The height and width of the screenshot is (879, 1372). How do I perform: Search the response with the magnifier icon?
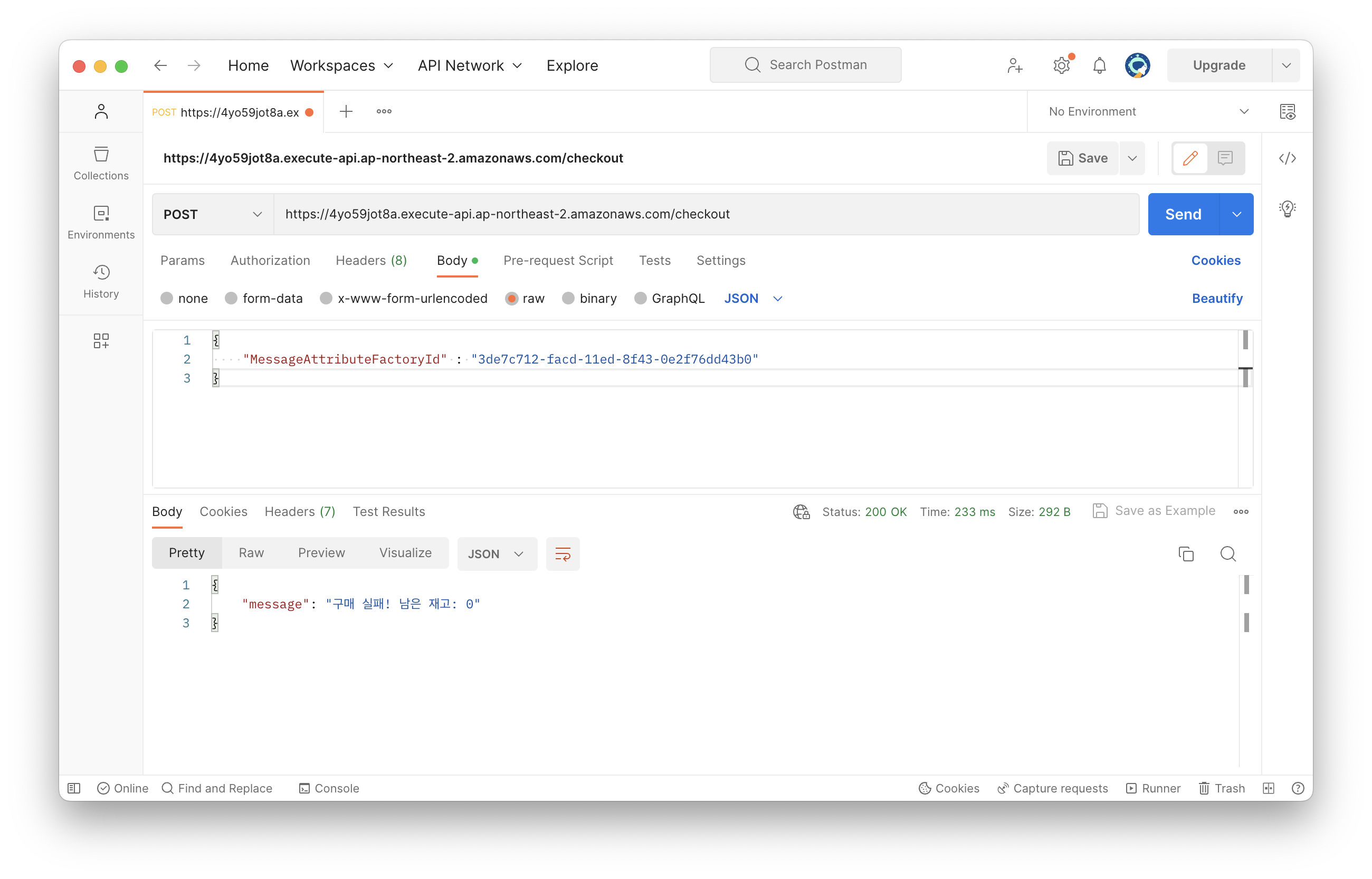[1228, 553]
